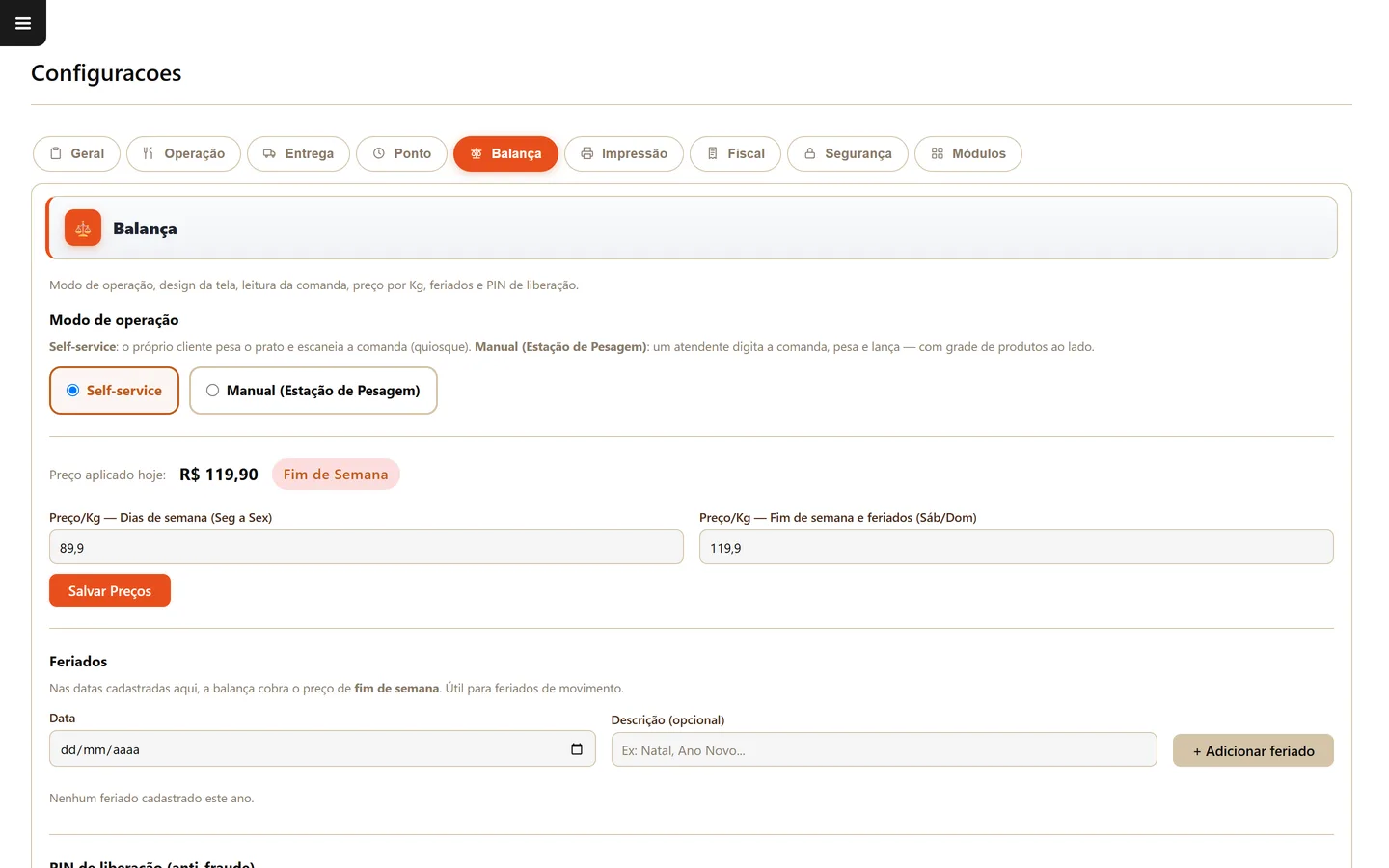The height and width of the screenshot is (868, 1389).
Task: Switch to the Balança tab
Action: pos(505,153)
